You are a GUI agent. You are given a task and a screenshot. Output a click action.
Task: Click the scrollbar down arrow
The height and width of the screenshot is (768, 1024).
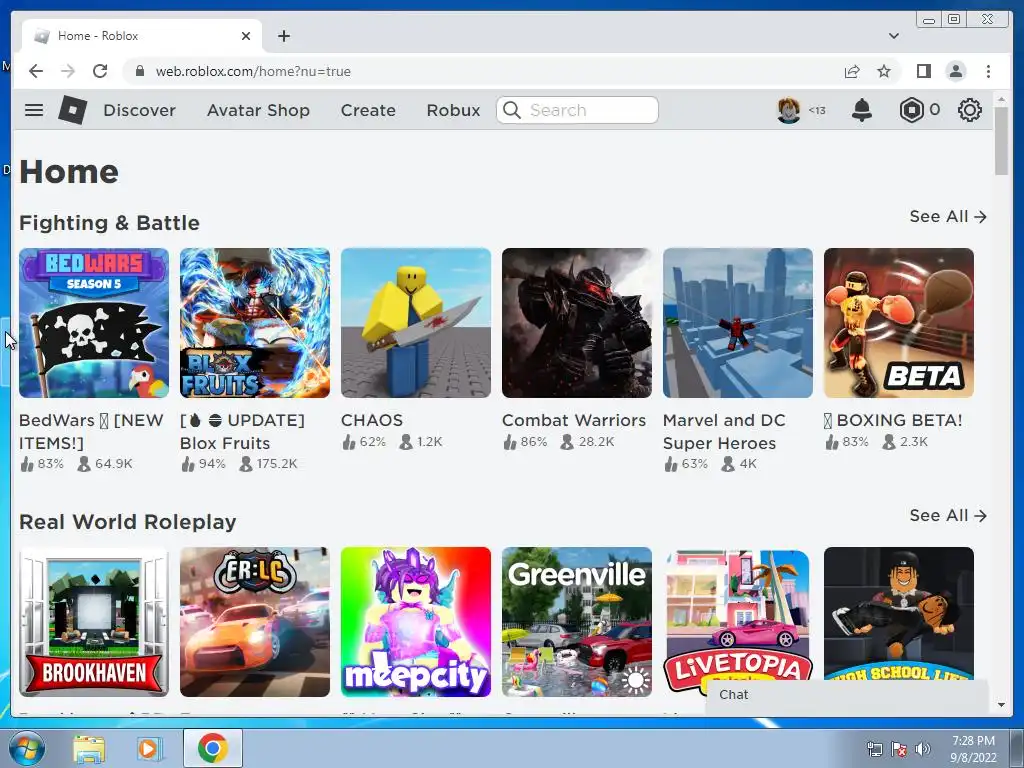(1001, 705)
